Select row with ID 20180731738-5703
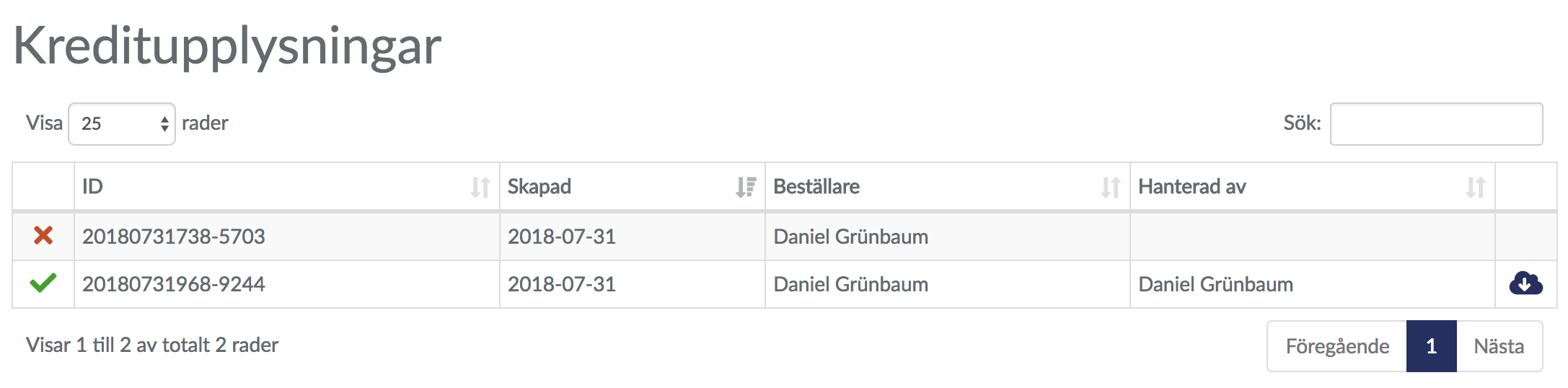The image size is (1568, 388). click(x=174, y=237)
